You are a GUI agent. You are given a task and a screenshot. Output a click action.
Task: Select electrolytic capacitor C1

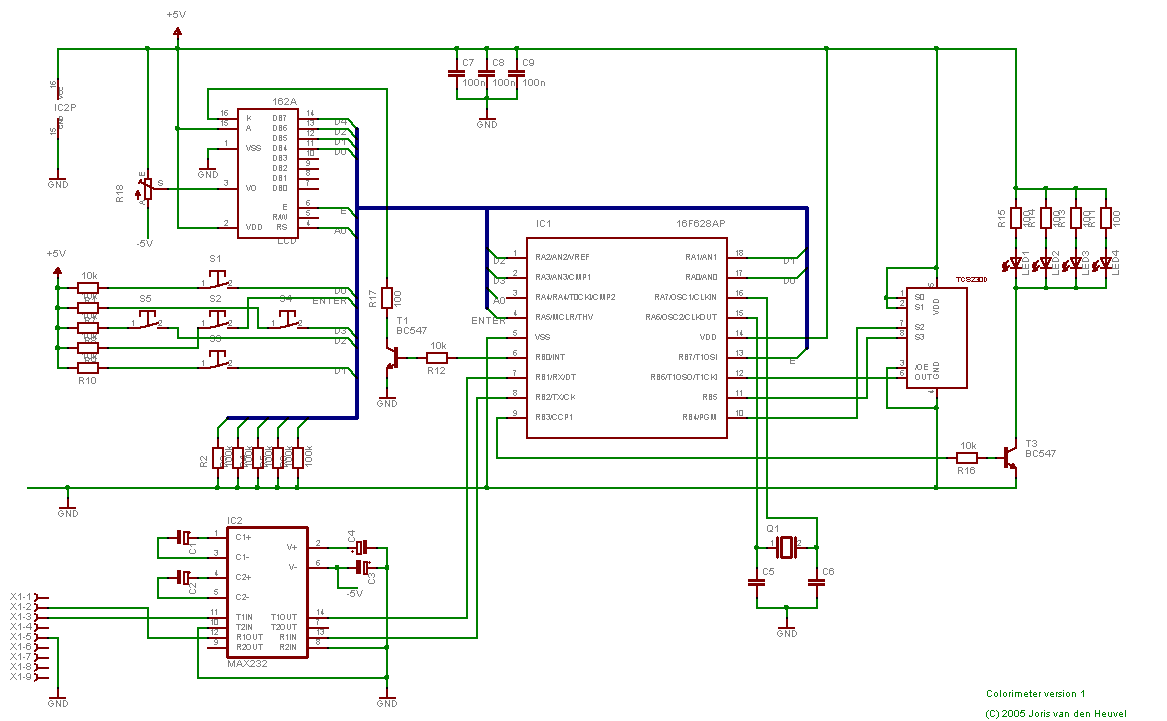point(183,537)
